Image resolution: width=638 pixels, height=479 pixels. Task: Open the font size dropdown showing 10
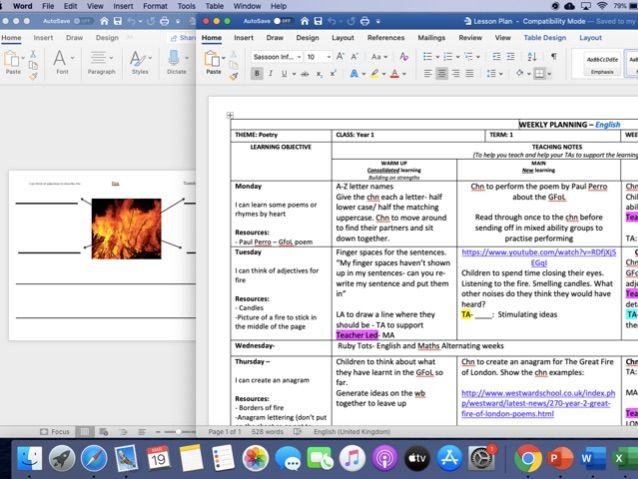point(319,57)
